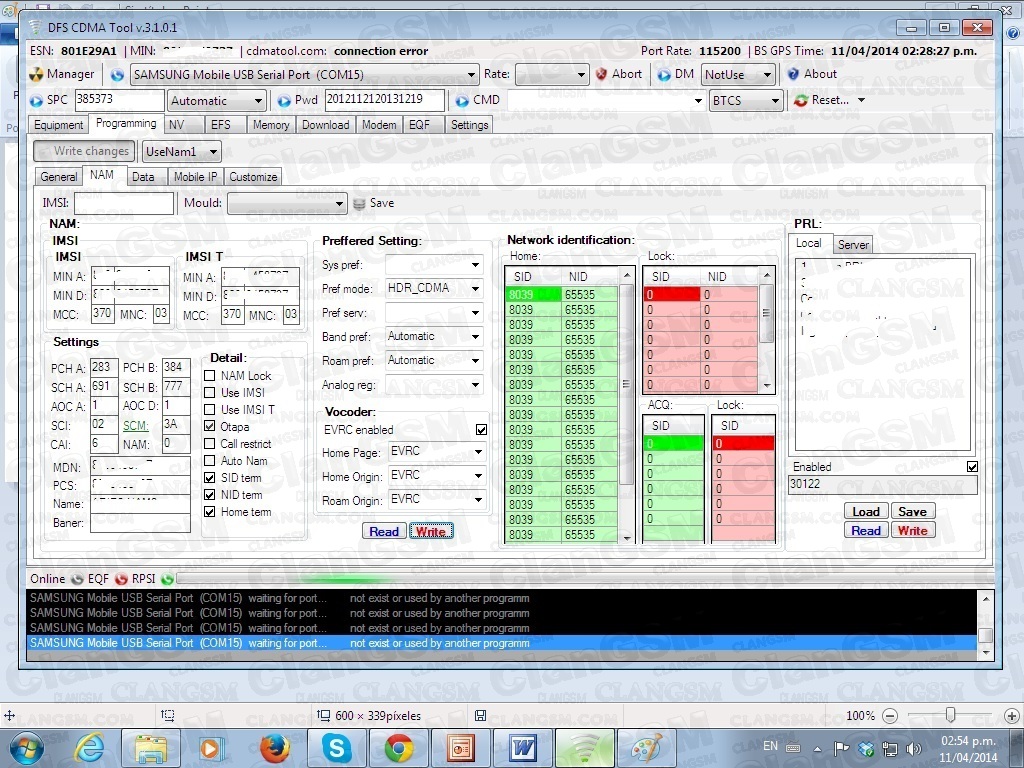Click the Write changes button
Screen dimensions: 1024x768
click(x=84, y=152)
